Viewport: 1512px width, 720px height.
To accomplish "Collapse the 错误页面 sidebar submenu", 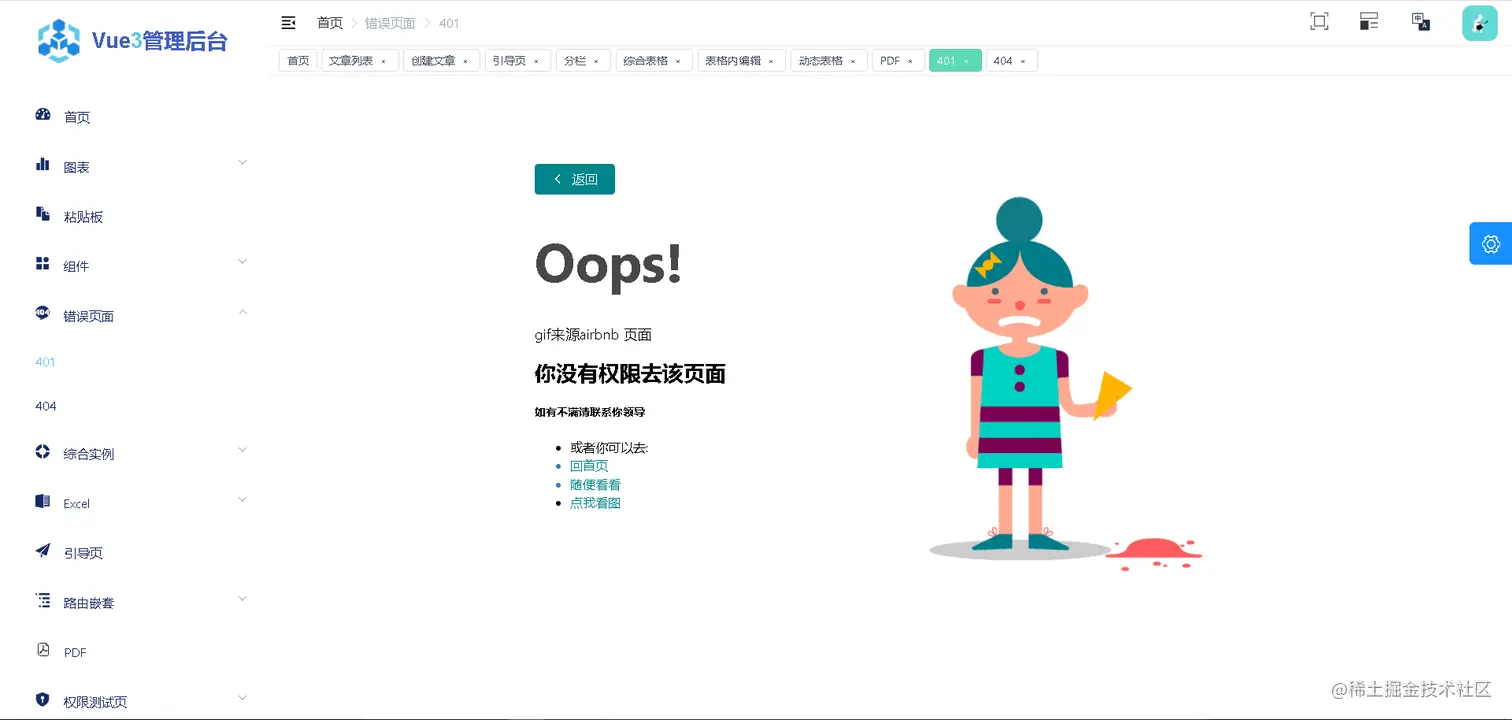I will coord(140,315).
